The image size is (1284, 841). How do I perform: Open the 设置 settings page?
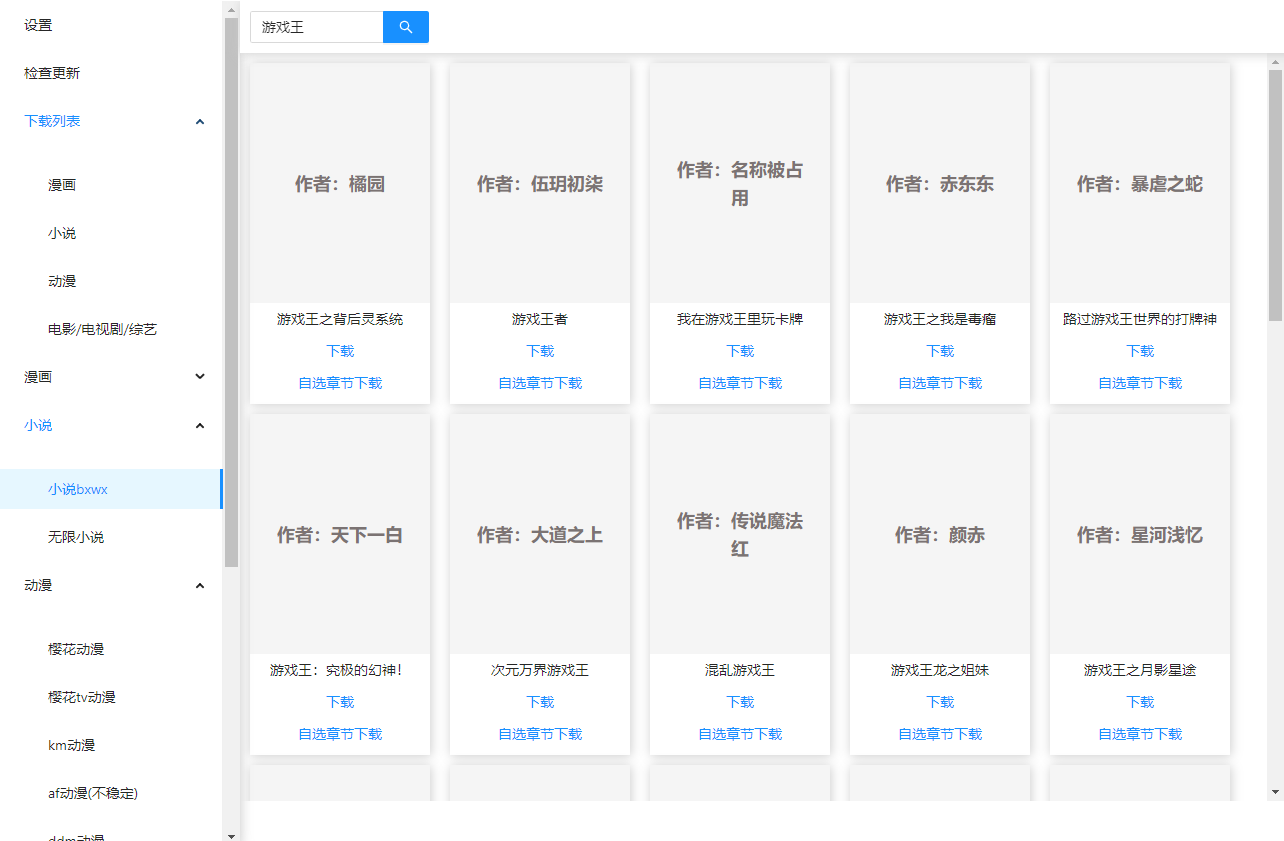(38, 25)
